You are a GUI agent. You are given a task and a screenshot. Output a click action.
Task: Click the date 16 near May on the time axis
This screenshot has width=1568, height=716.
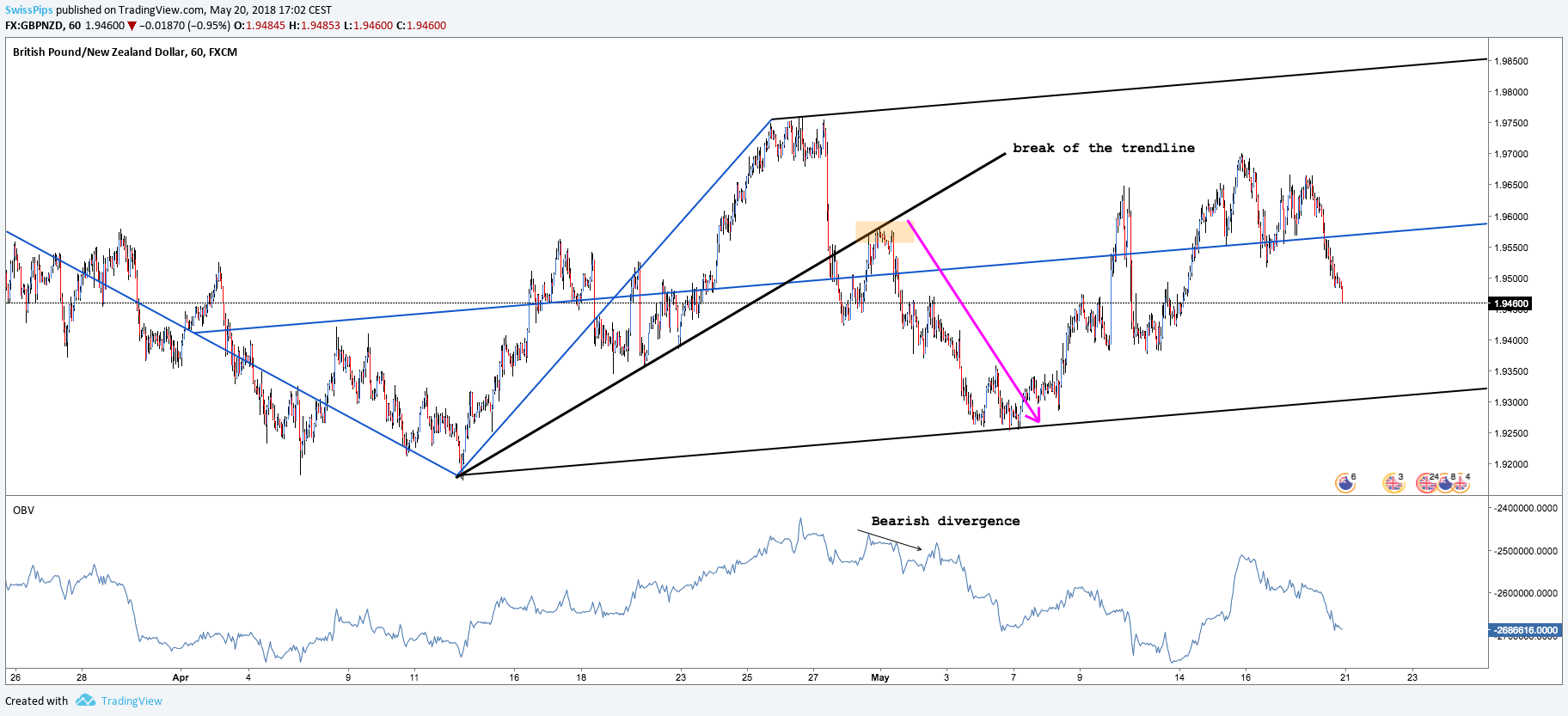coord(1246,677)
